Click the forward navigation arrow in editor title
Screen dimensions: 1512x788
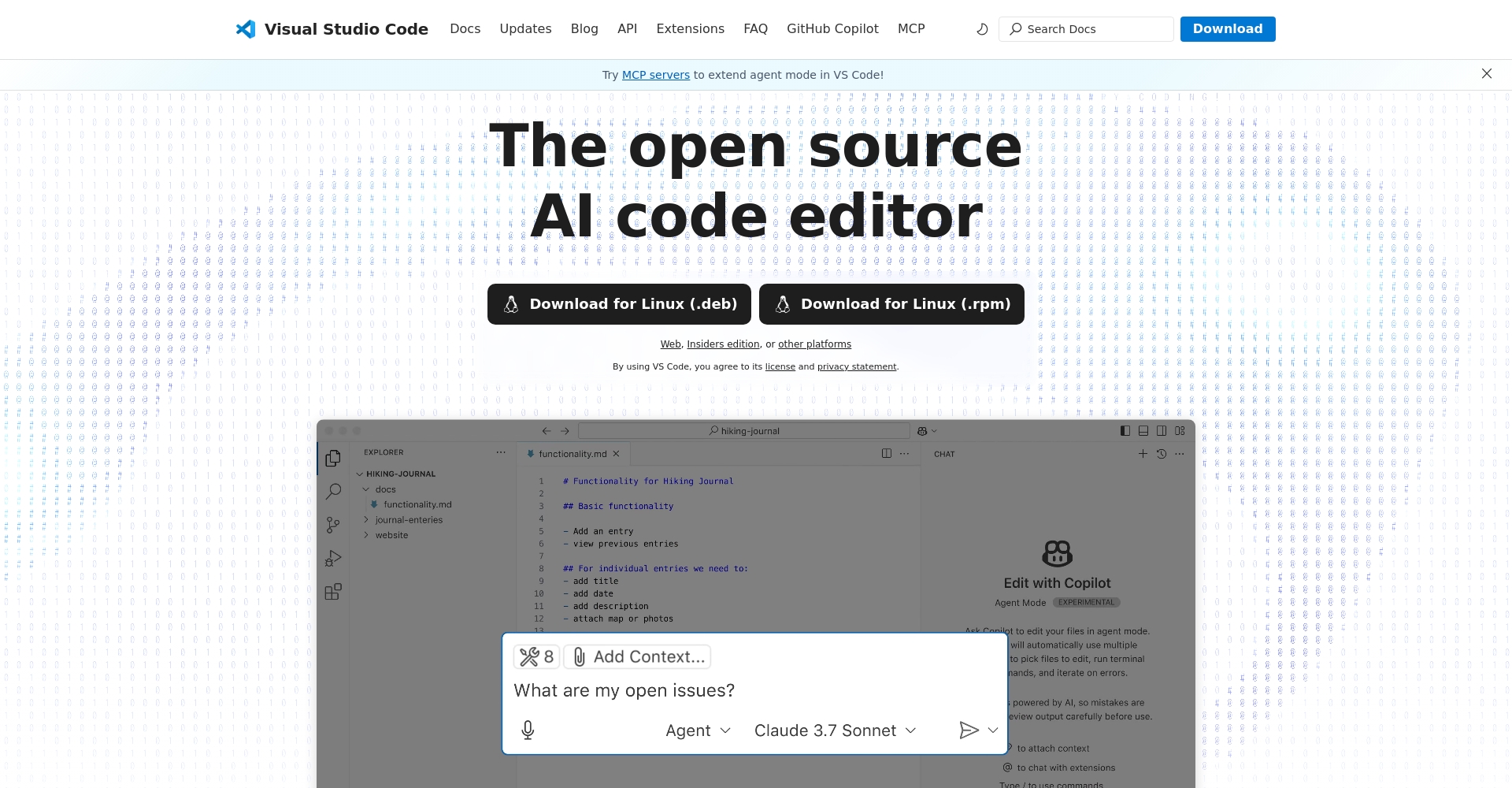[565, 431]
